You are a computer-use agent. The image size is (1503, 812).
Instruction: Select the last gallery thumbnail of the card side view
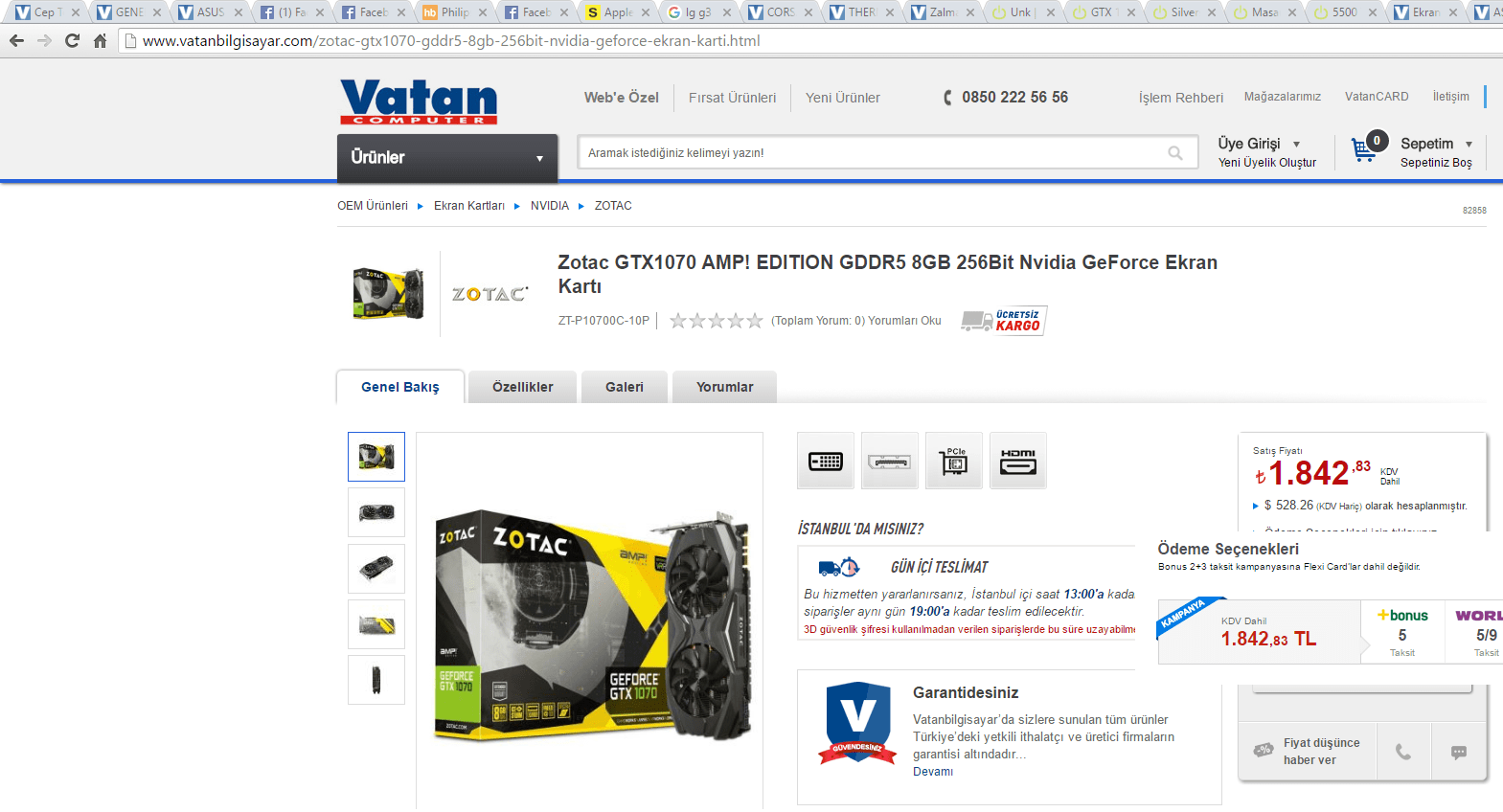point(376,680)
